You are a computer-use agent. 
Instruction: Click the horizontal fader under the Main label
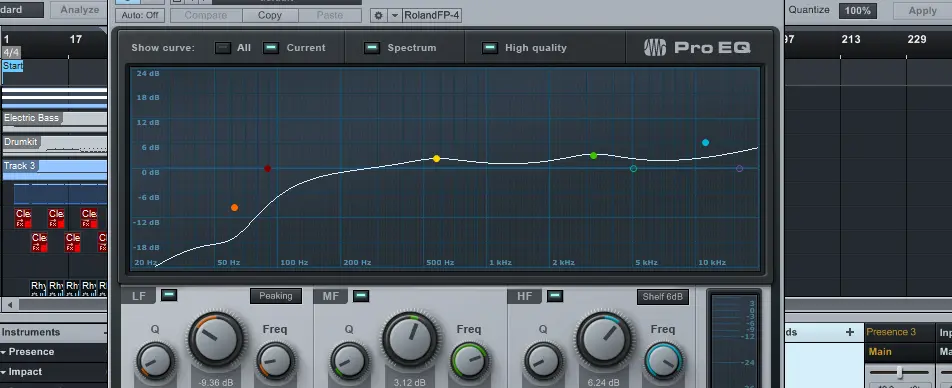(x=900, y=372)
